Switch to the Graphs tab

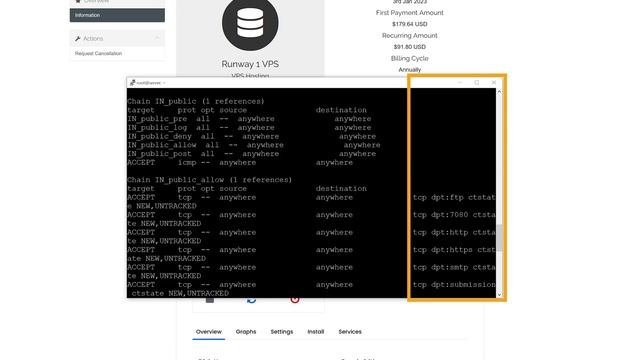coord(246,332)
